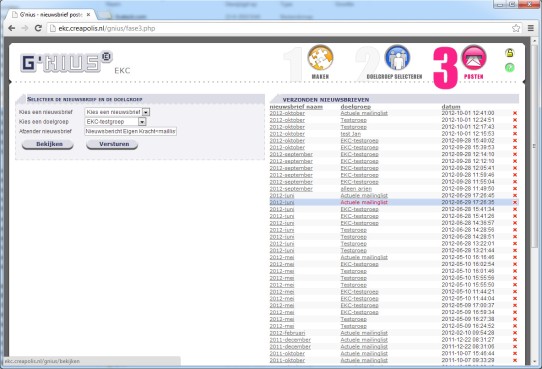
Task: Open Testgroep link dated 2012-06-28 14:28:56
Action: tap(354, 230)
